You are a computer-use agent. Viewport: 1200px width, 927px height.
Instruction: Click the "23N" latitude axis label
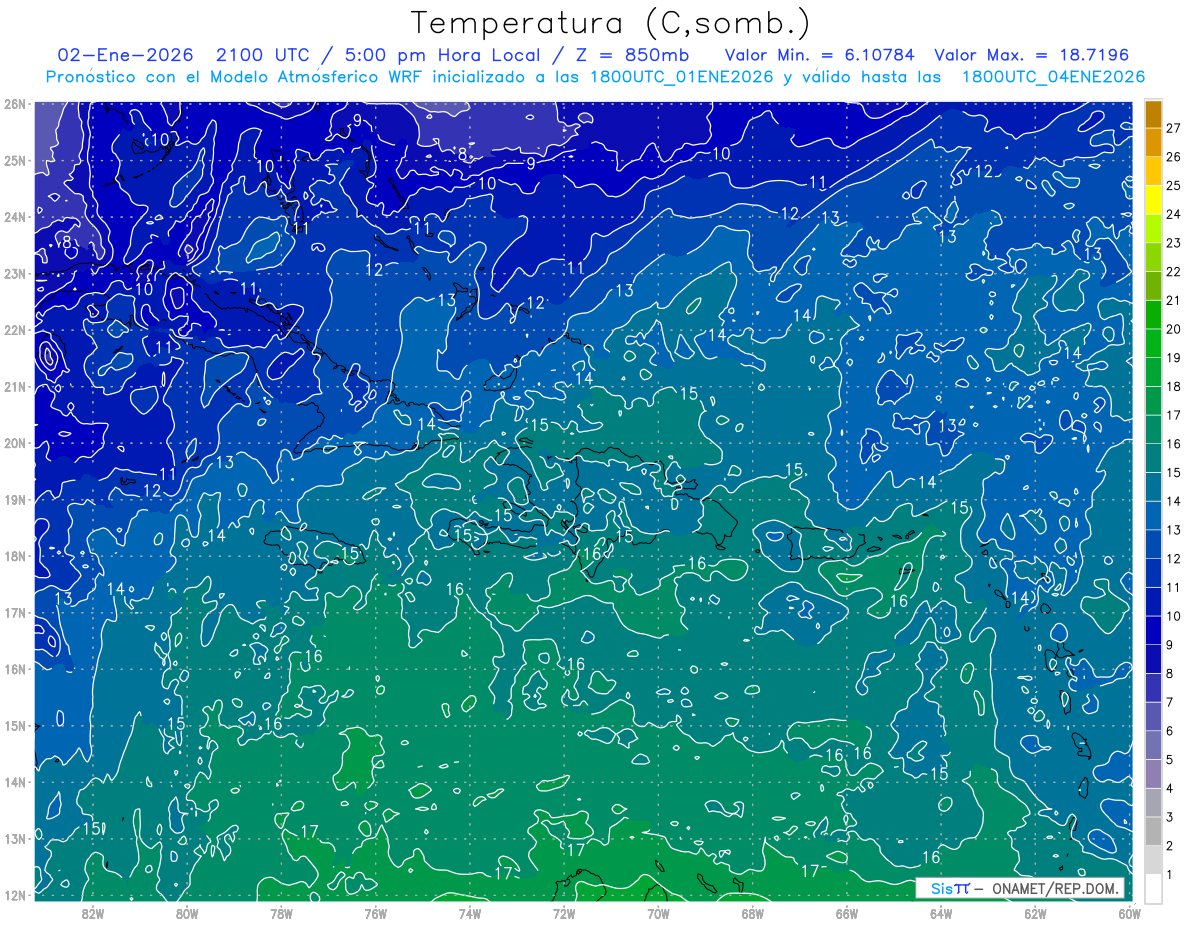(x=14, y=274)
